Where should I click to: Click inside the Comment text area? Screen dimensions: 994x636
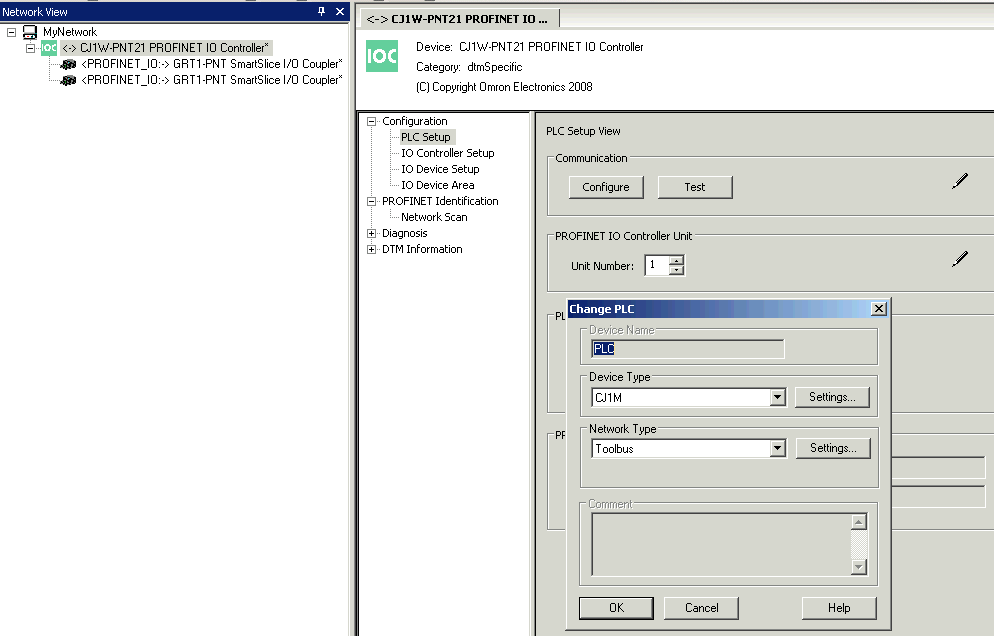click(x=721, y=545)
